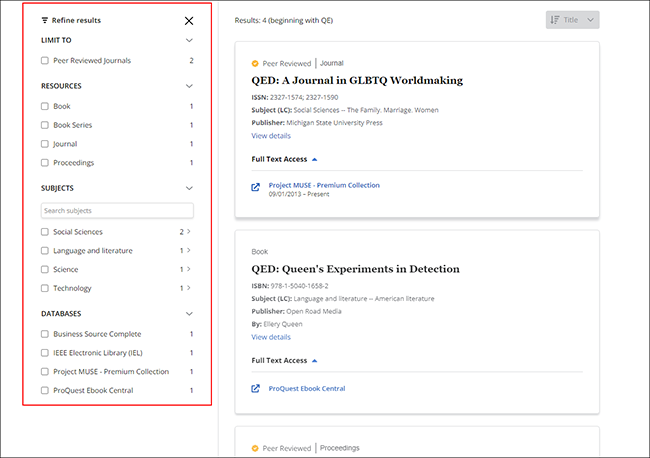Click ISBN 978-1-5040-1658-2 text
The height and width of the screenshot is (458, 650).
pyautogui.click(x=290, y=286)
